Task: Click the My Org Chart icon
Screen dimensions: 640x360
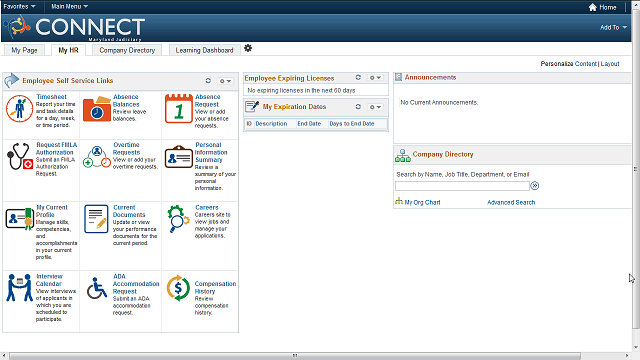Action: 399,201
